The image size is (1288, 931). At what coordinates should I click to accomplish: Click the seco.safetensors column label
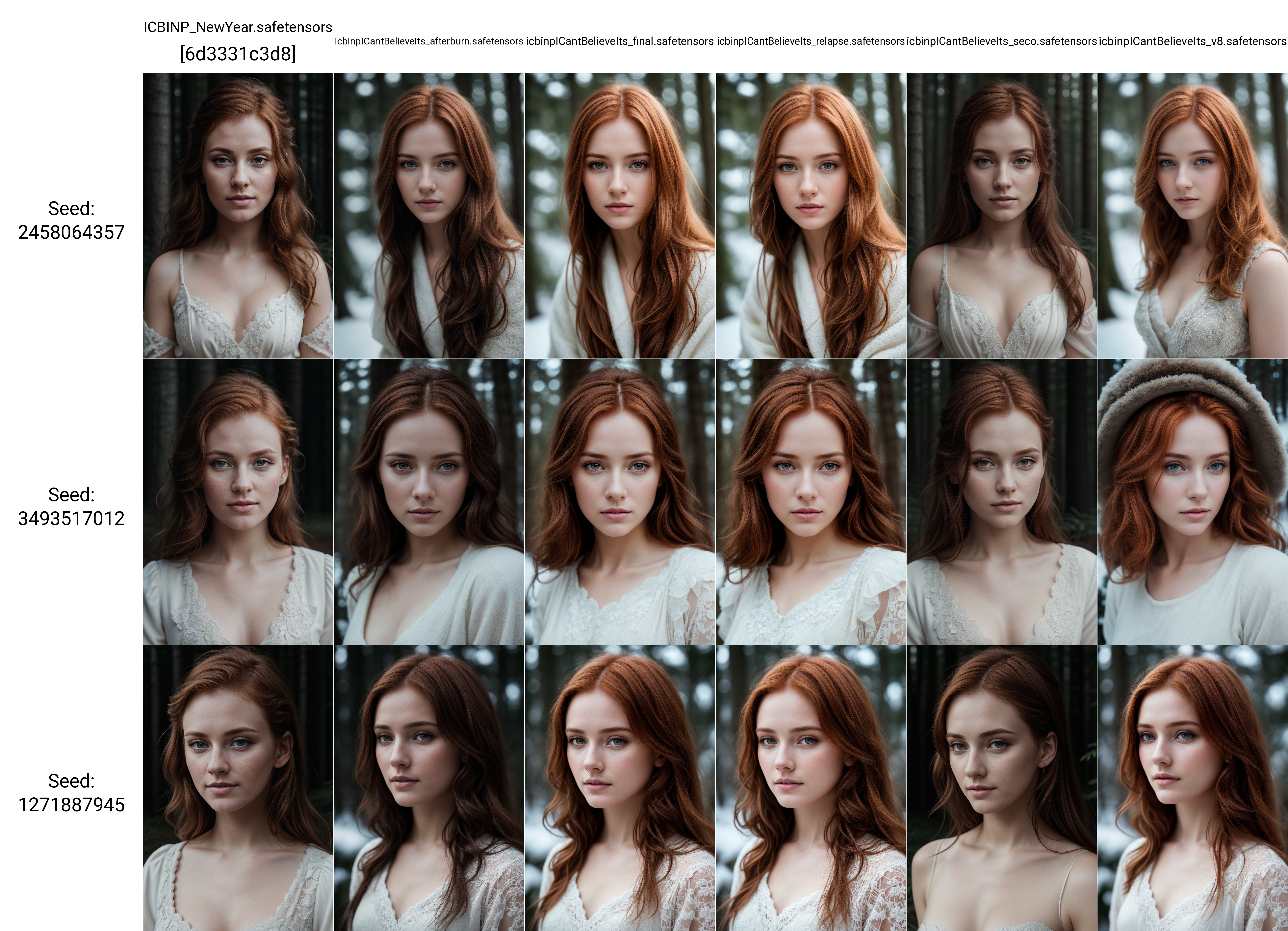click(x=1002, y=41)
